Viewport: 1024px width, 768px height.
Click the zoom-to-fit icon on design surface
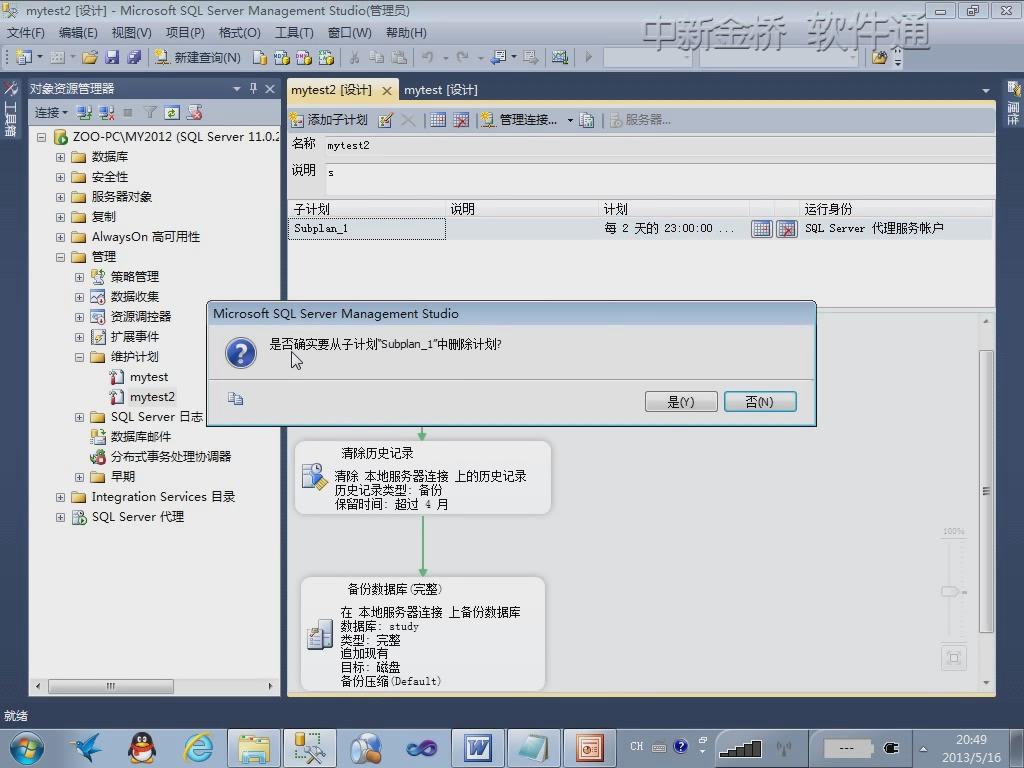pyautogui.click(x=953, y=658)
